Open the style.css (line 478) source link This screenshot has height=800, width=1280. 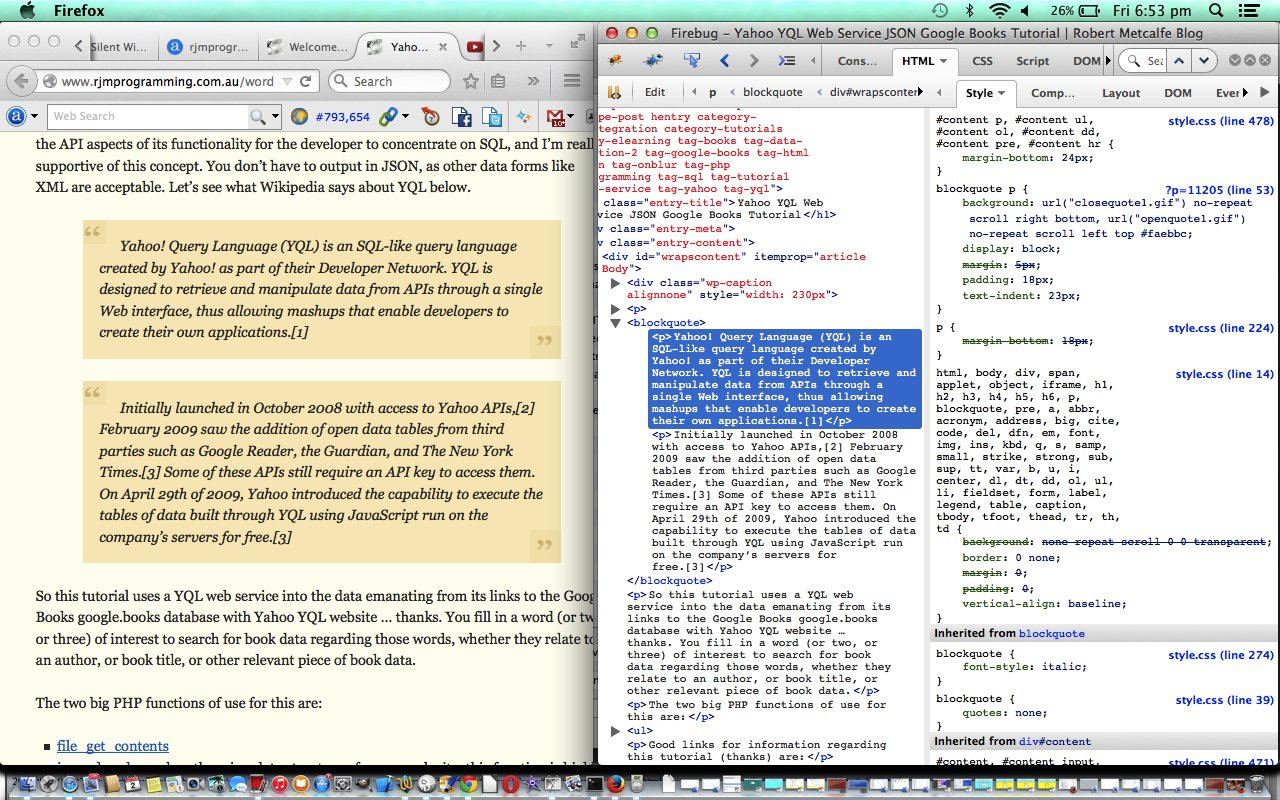[x=1221, y=121]
